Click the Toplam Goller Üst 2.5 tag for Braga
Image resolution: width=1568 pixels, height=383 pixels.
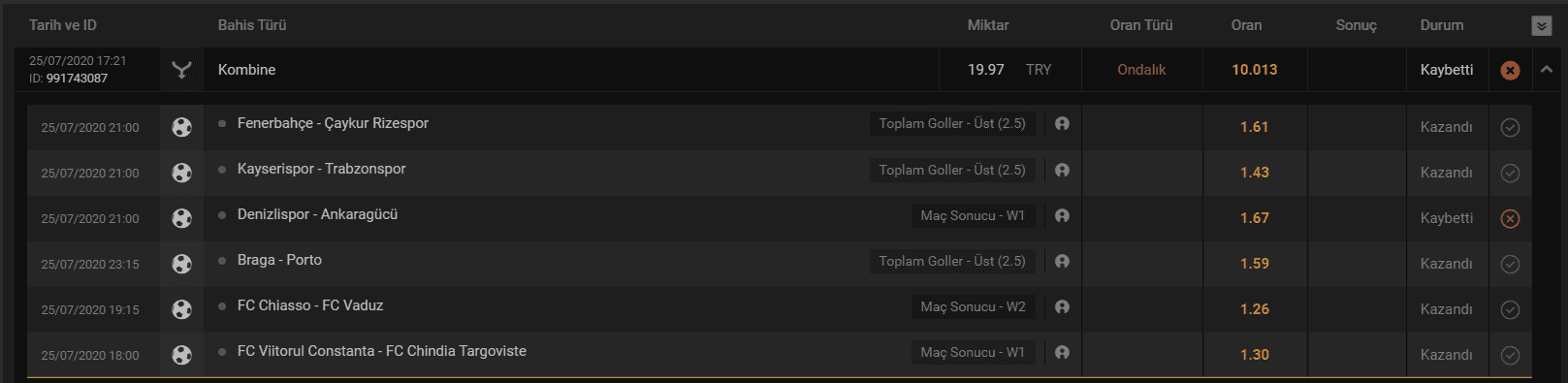(x=952, y=261)
